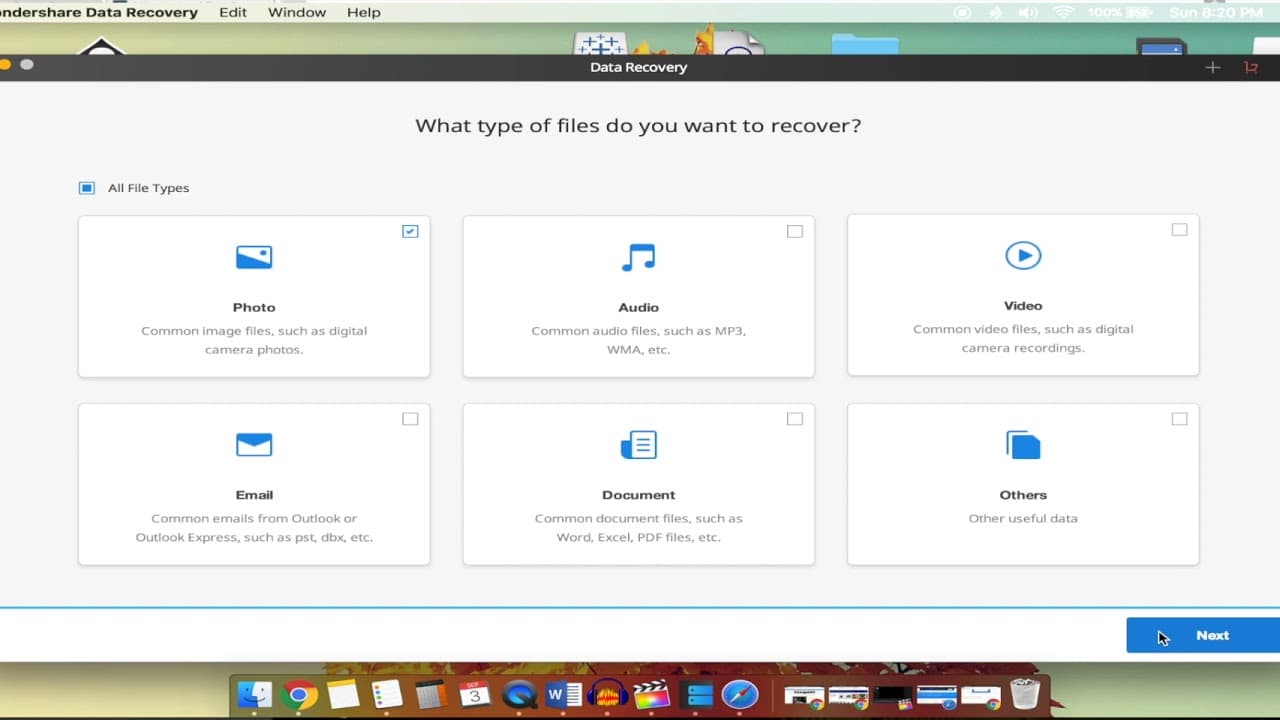Open the volume speaker menu bar icon
The image size is (1280, 720).
click(1030, 12)
